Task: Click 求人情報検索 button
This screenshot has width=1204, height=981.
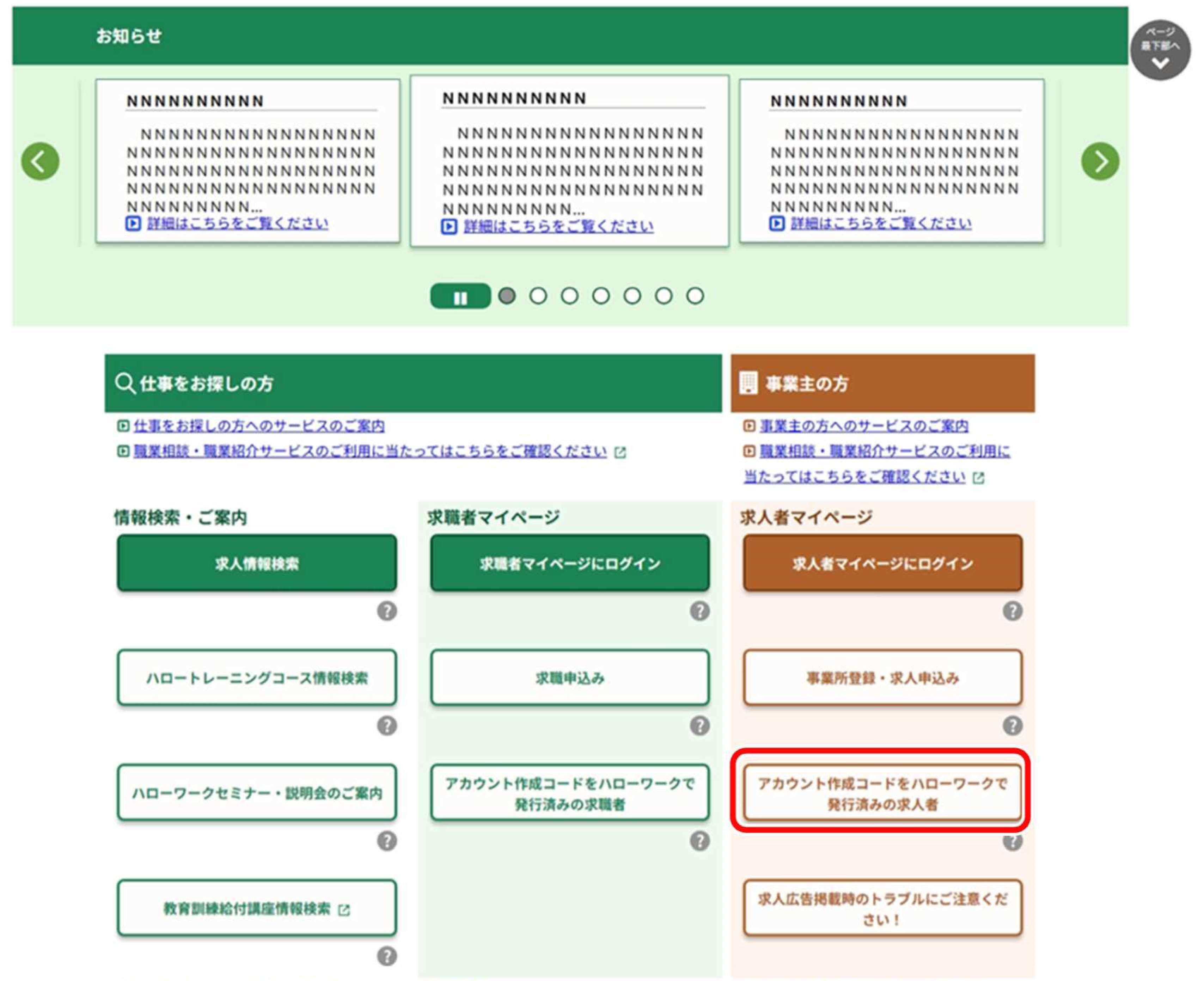Action: (x=257, y=563)
